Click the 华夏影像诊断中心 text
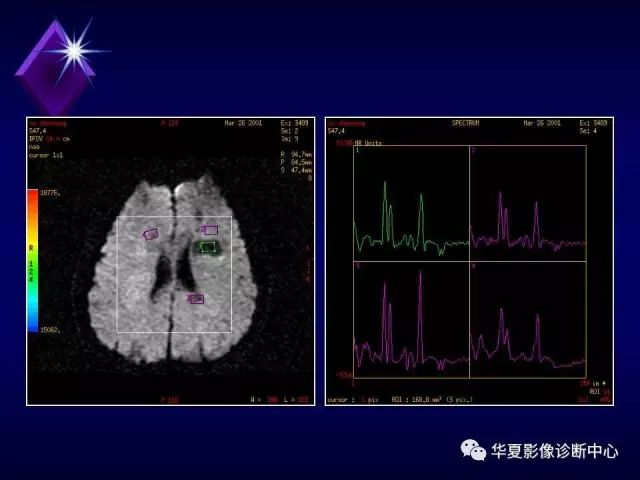The image size is (640, 480). (554, 451)
